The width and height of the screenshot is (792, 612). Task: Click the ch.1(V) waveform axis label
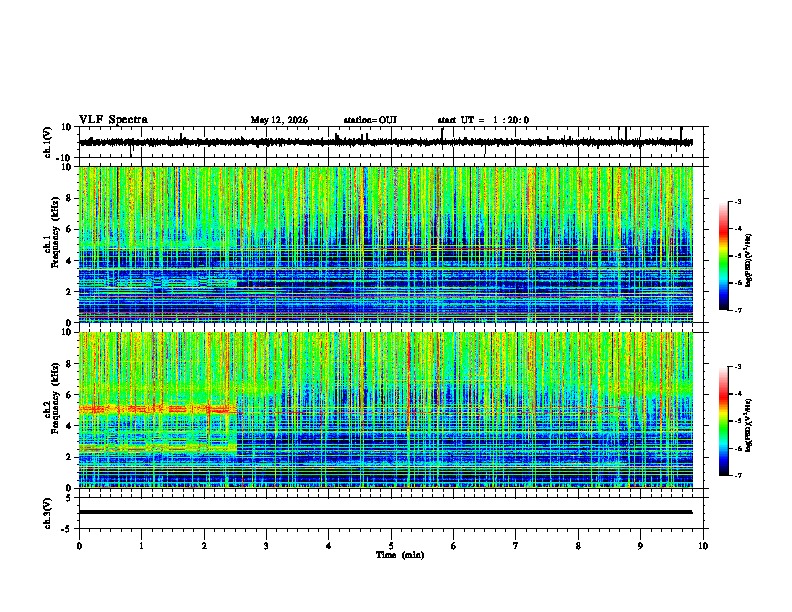tap(48, 142)
